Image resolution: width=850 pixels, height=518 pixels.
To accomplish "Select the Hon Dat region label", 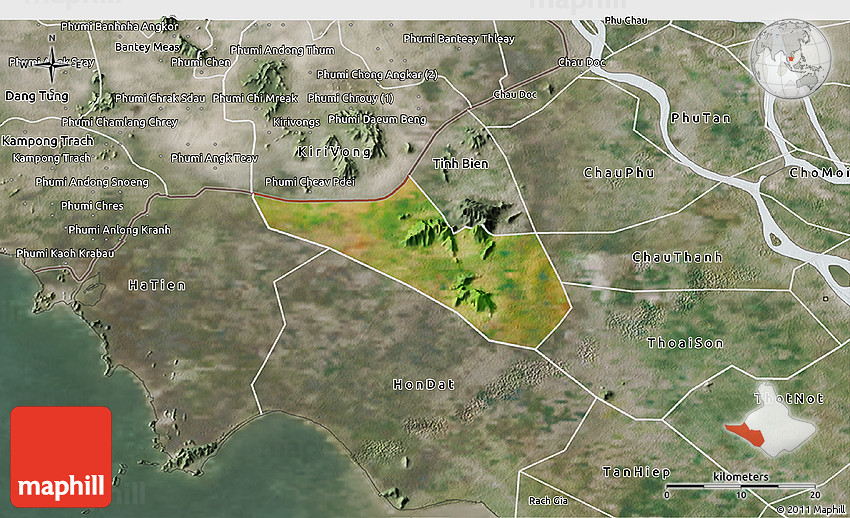I will [x=423, y=384].
